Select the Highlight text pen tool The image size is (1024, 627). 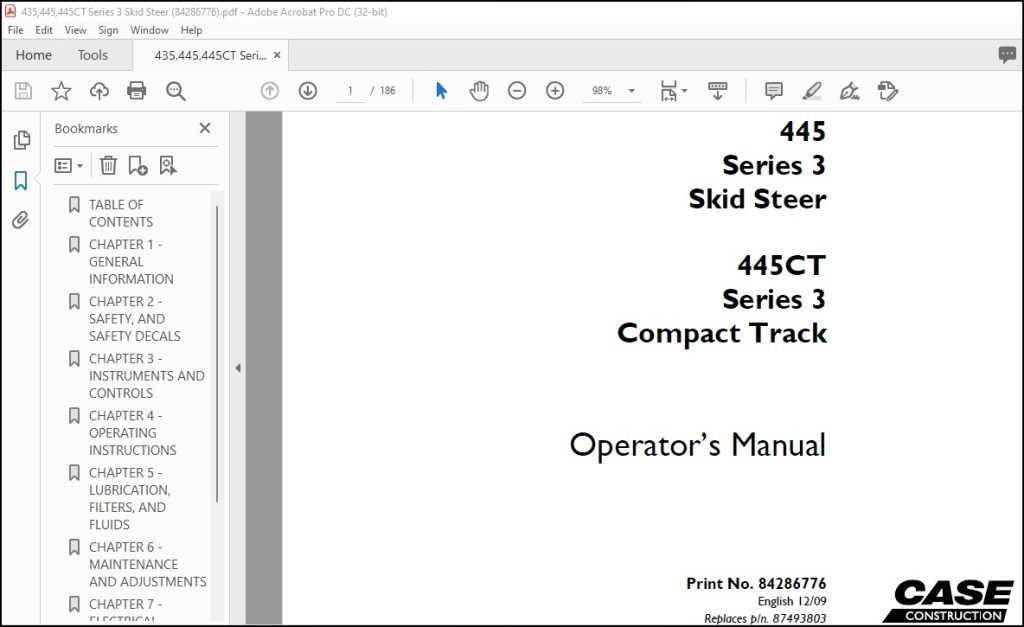812,91
